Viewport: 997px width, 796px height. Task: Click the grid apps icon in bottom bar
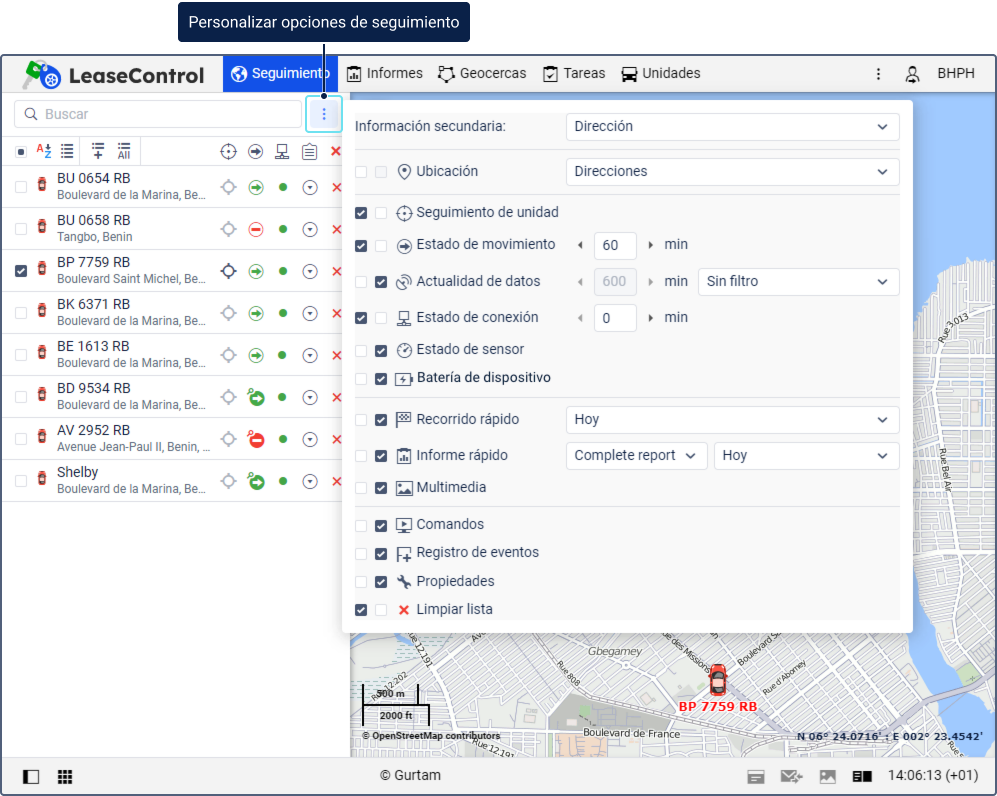click(x=65, y=776)
